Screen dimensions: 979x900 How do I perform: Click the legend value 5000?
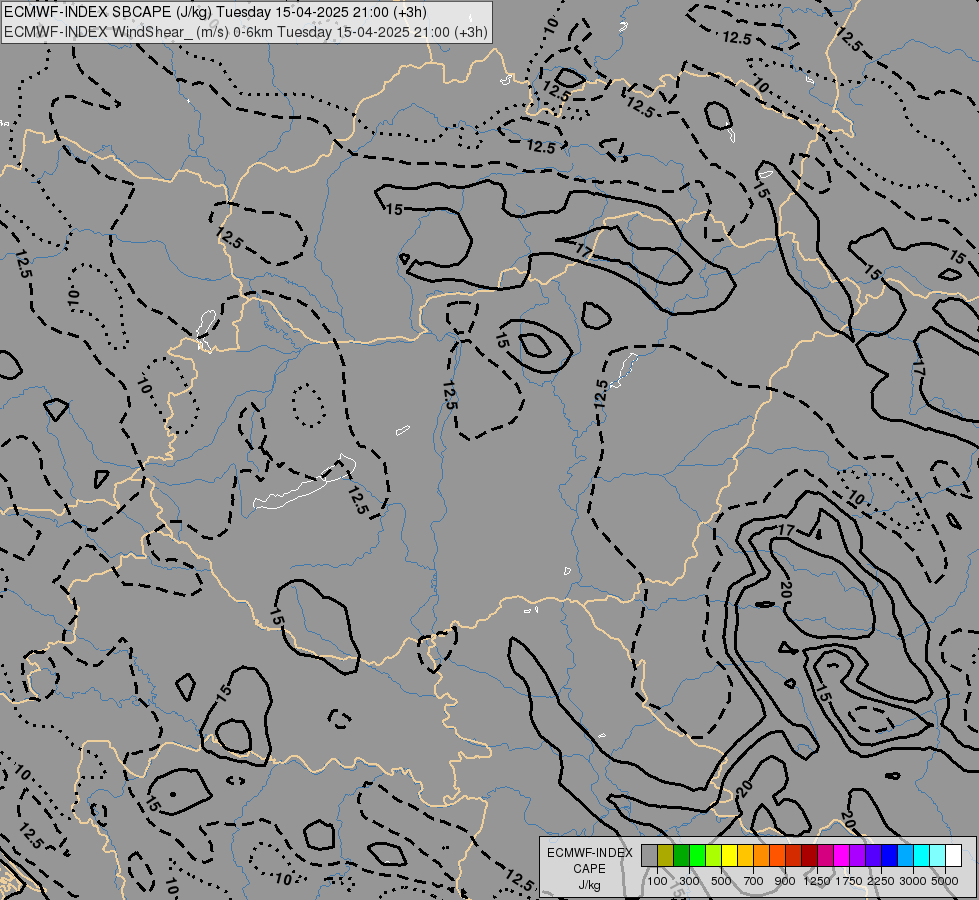point(945,881)
